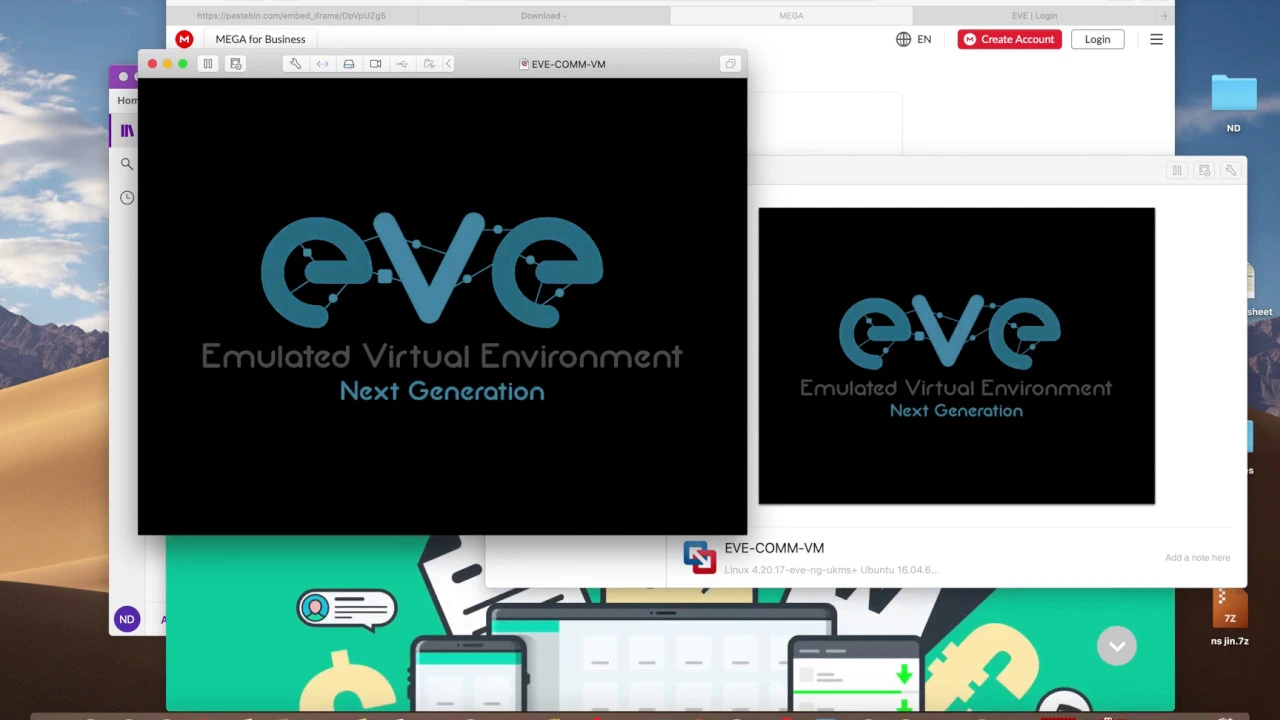The width and height of the screenshot is (1280, 720).
Task: Open the EN language selector
Action: pos(914,39)
